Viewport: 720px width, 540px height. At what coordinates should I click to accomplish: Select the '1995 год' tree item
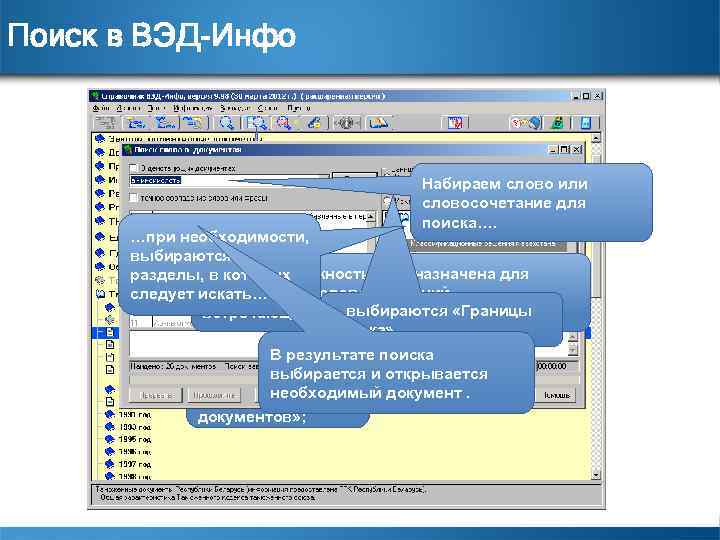tap(134, 439)
